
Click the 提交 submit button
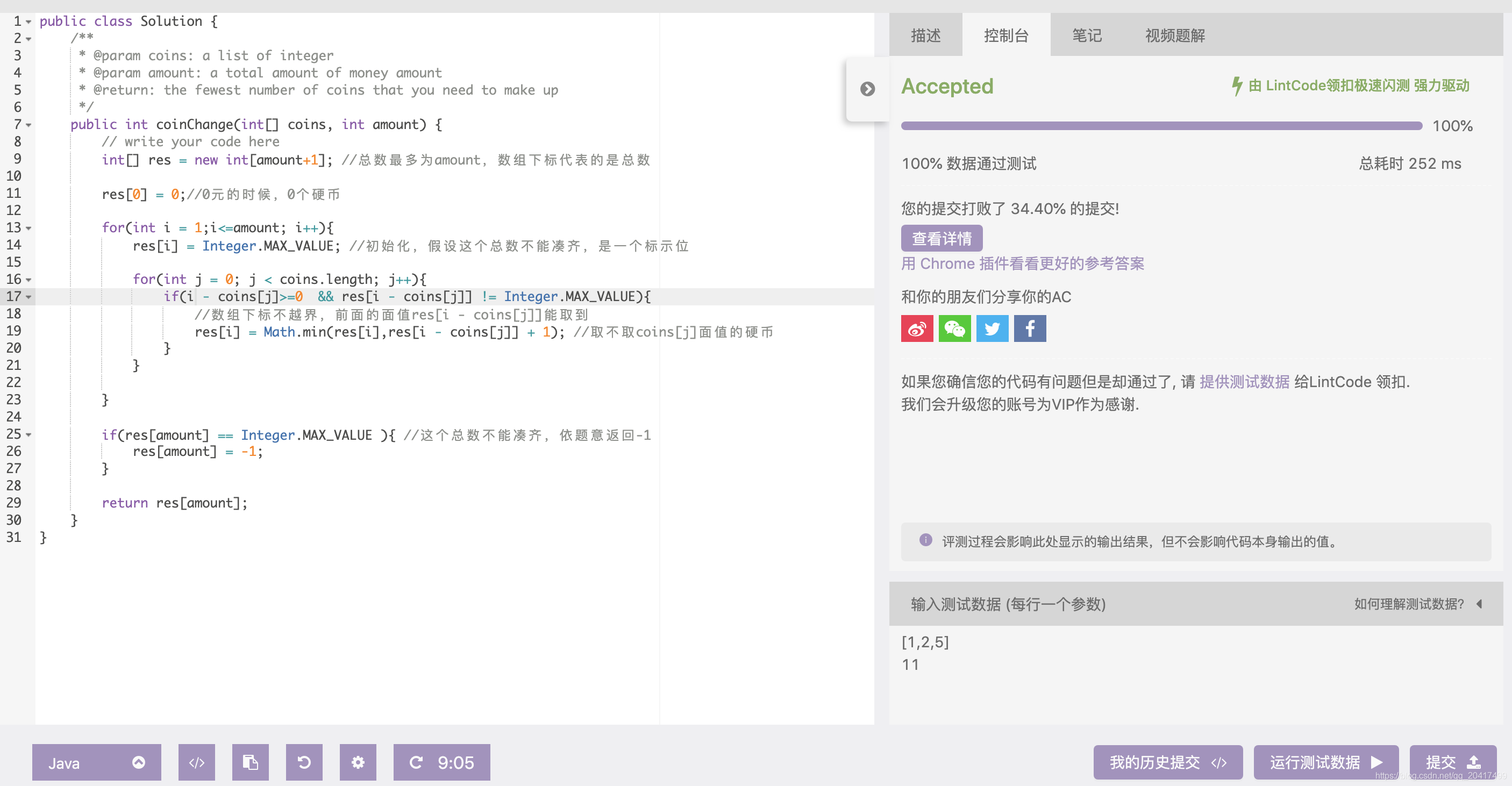click(x=1453, y=762)
